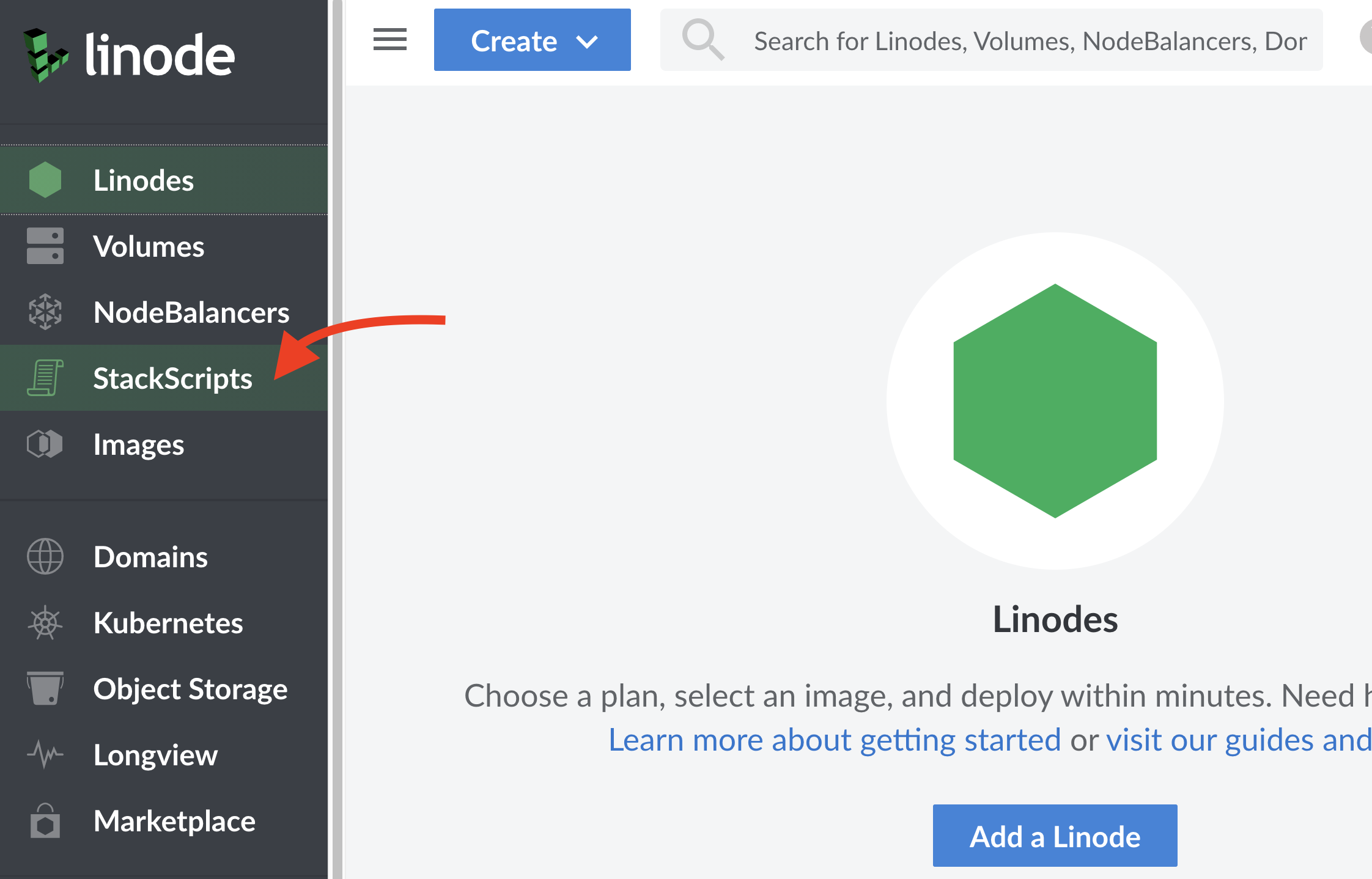This screenshot has height=879, width=1372.
Task: Click the StackScripts scroll icon
Action: [45, 378]
